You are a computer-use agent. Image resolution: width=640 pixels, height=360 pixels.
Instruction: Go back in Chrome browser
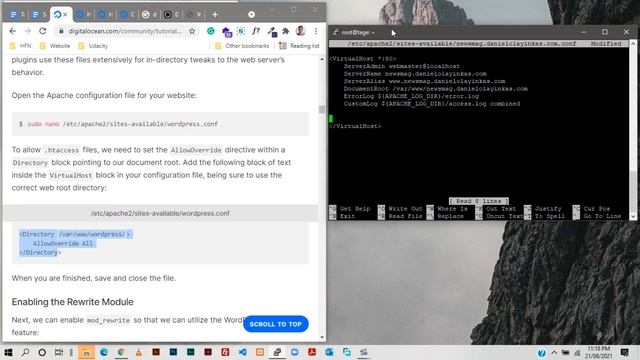pos(13,31)
